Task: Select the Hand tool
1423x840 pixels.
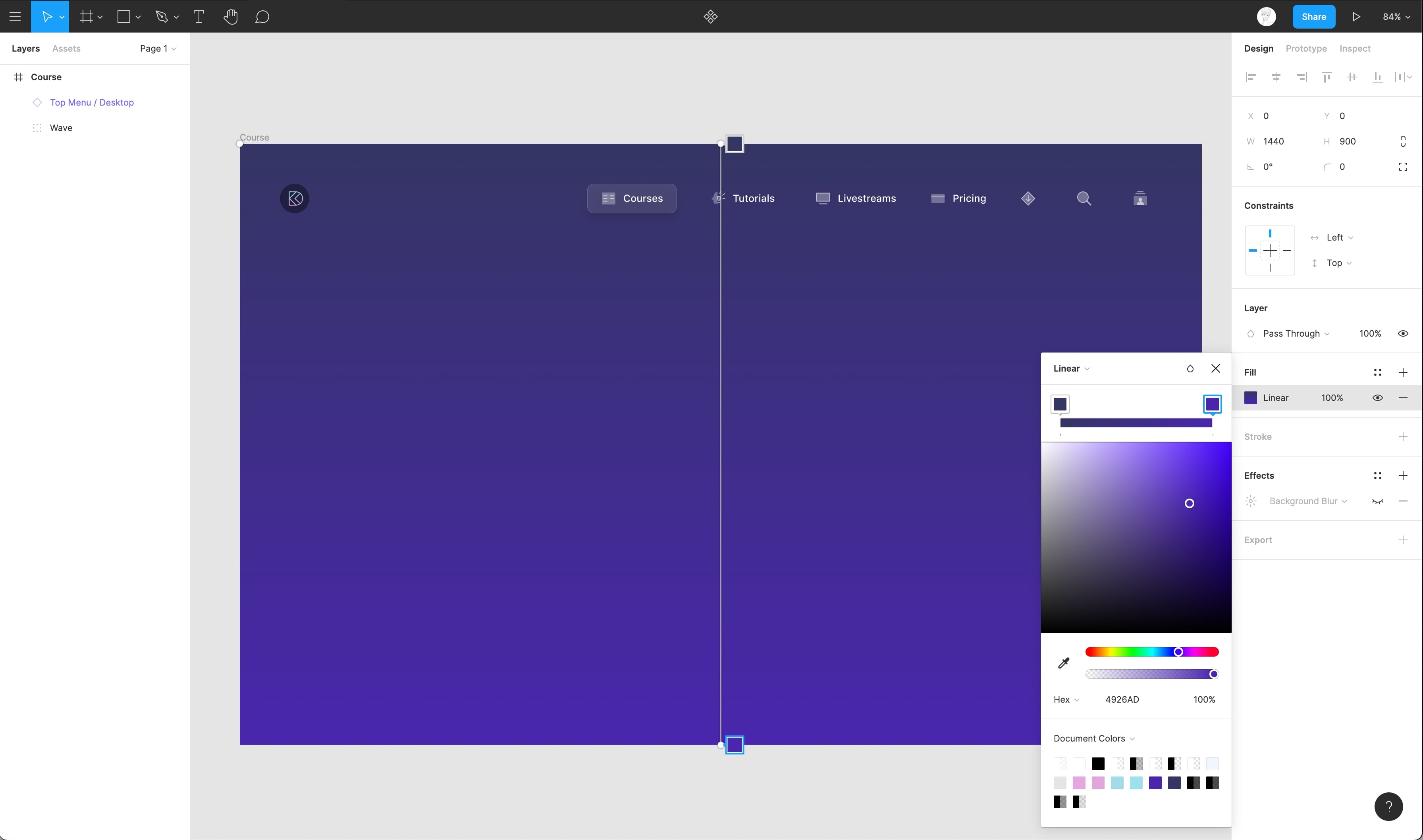Action: coord(230,16)
